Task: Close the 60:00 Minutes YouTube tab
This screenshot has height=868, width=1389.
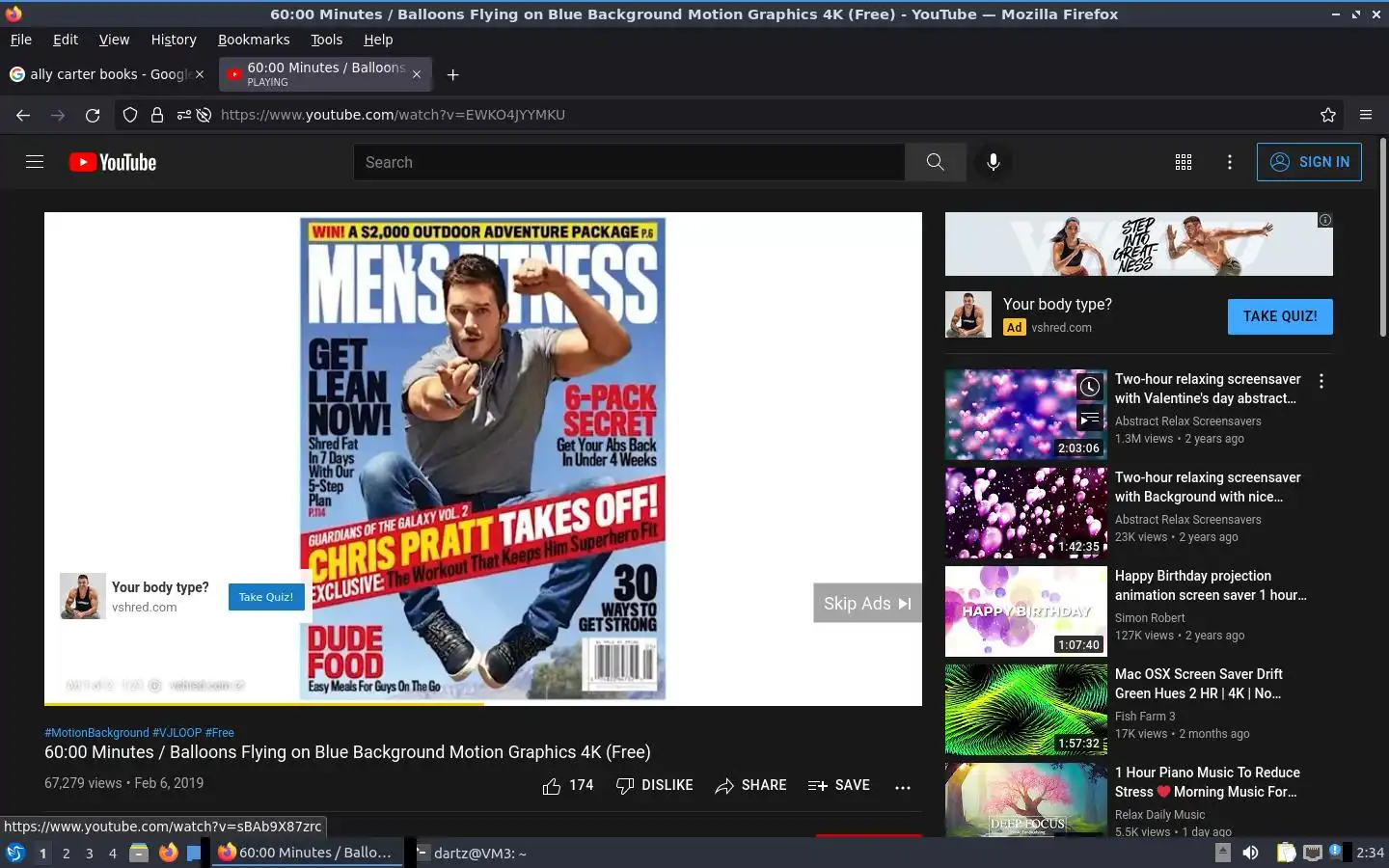Action: [417, 74]
